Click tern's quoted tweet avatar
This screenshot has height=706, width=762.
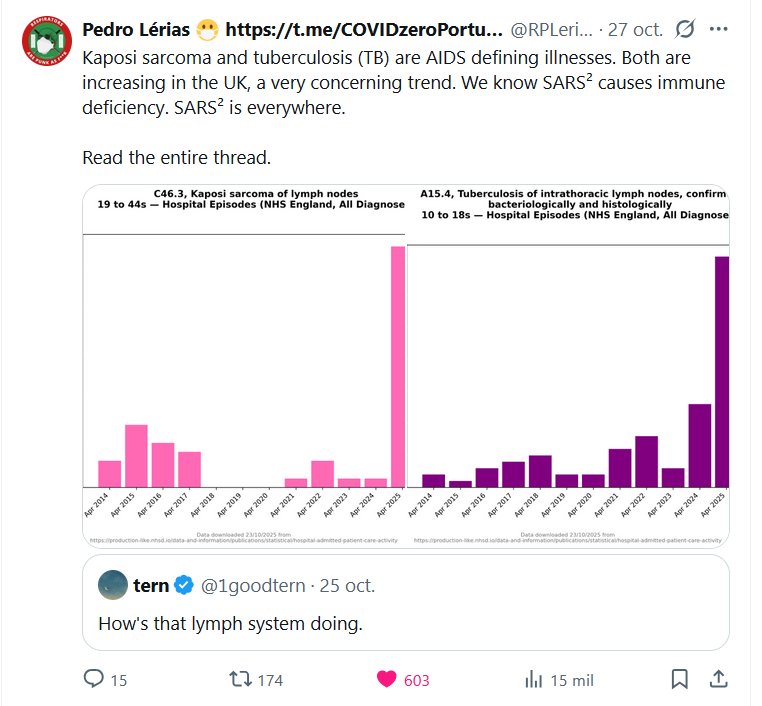tap(113, 584)
